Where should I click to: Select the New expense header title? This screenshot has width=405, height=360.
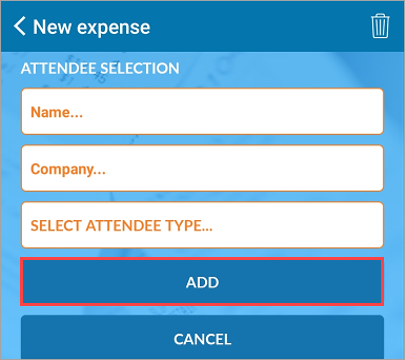[x=92, y=27]
